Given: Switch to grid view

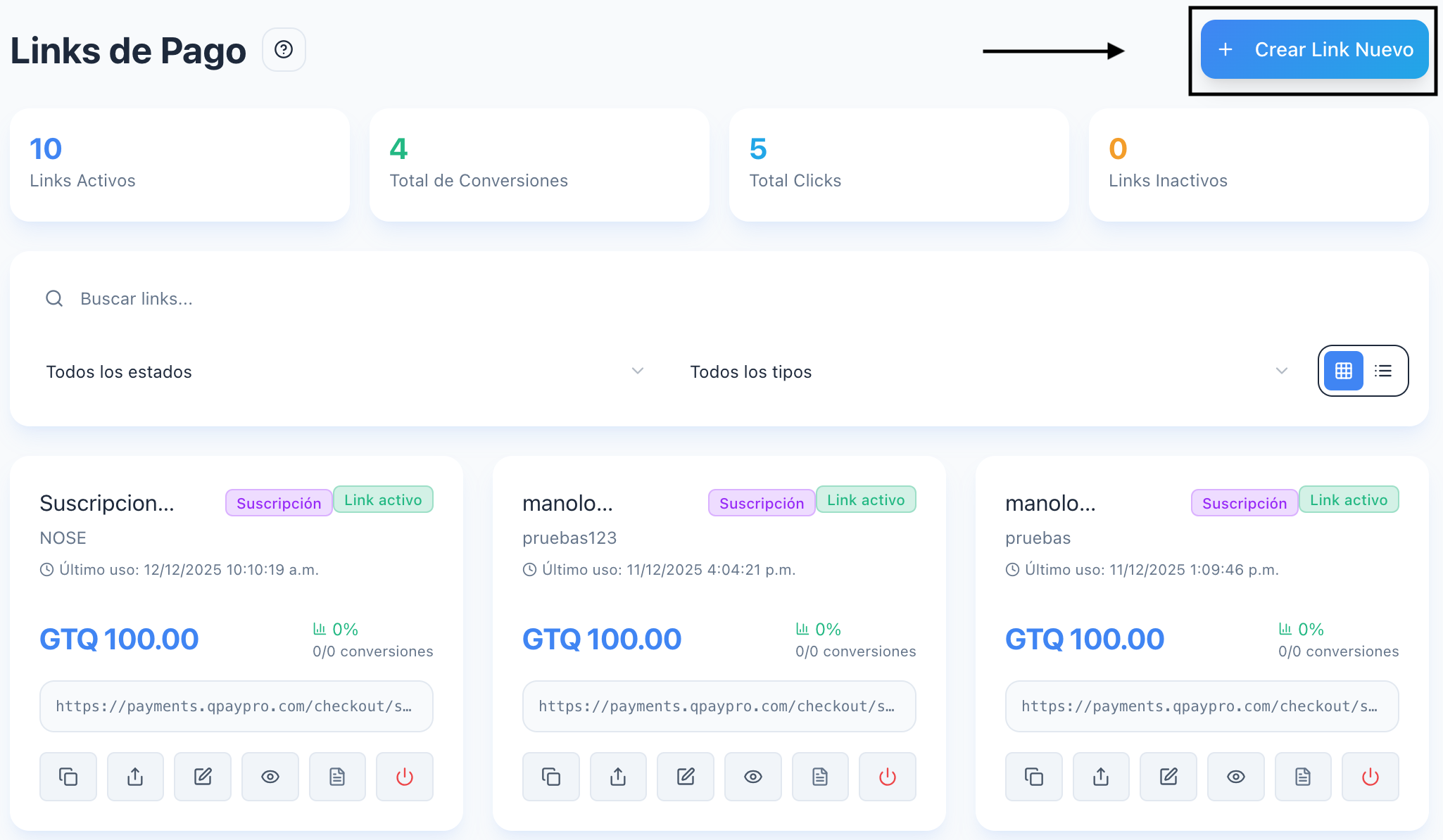Looking at the screenshot, I should tap(1343, 371).
